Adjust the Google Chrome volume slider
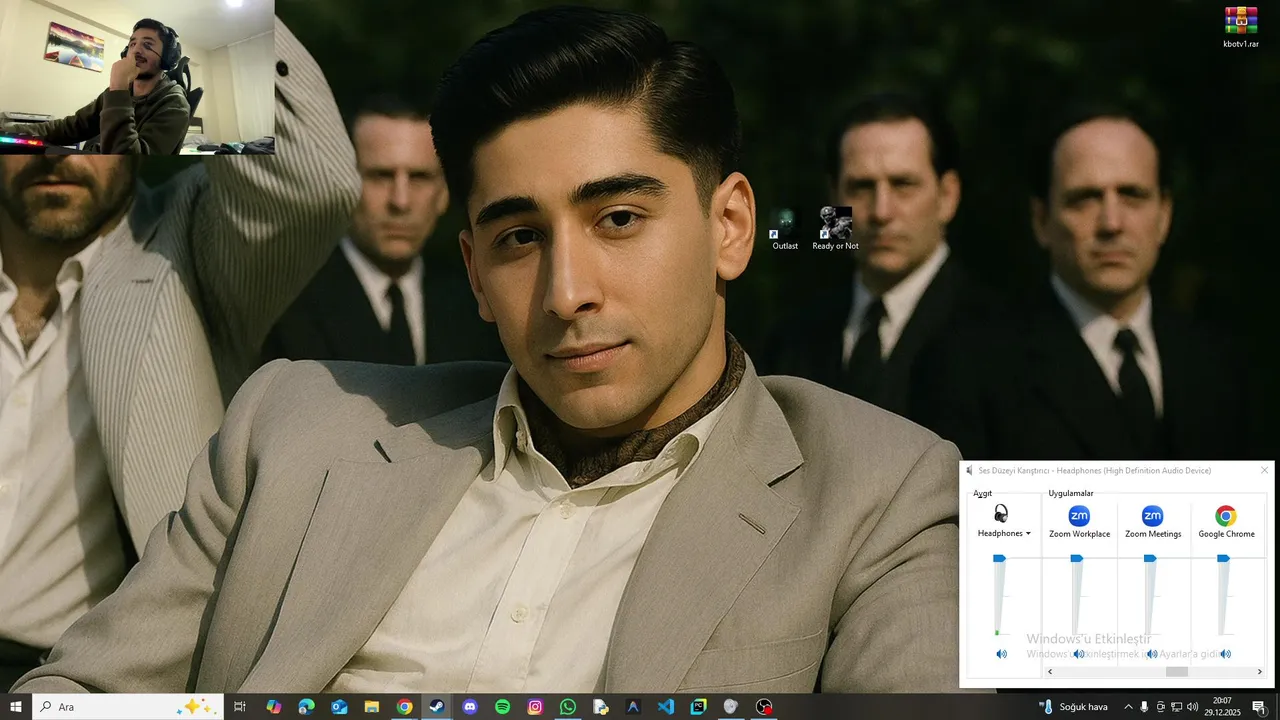This screenshot has height=720, width=1280. click(1223, 558)
